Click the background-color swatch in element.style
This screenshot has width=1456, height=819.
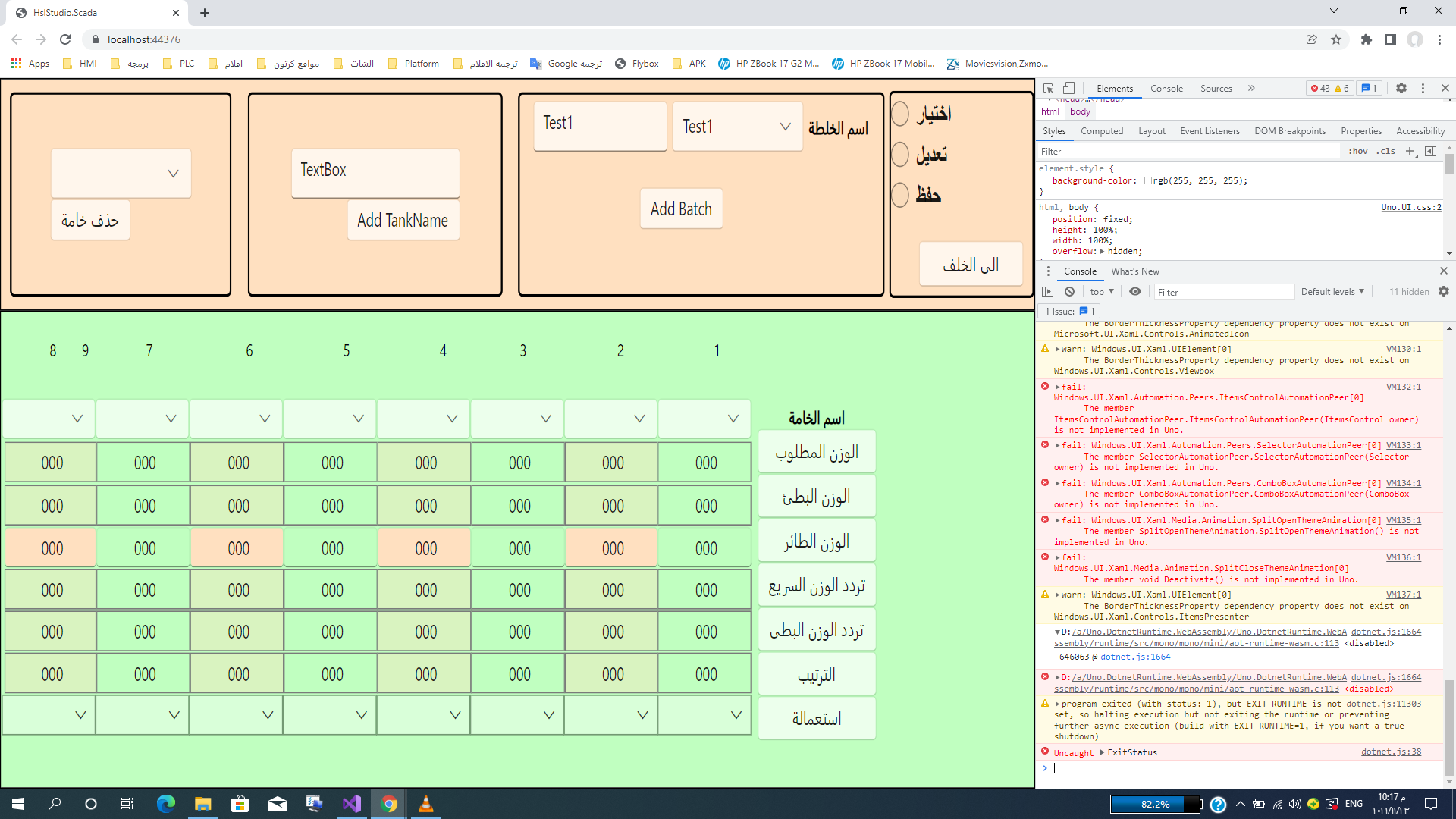1148,180
